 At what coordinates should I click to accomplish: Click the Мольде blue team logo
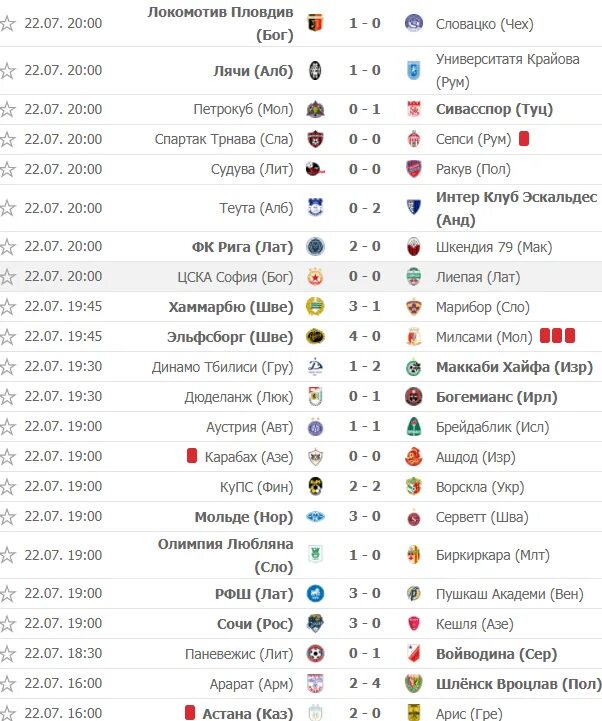(x=315, y=517)
